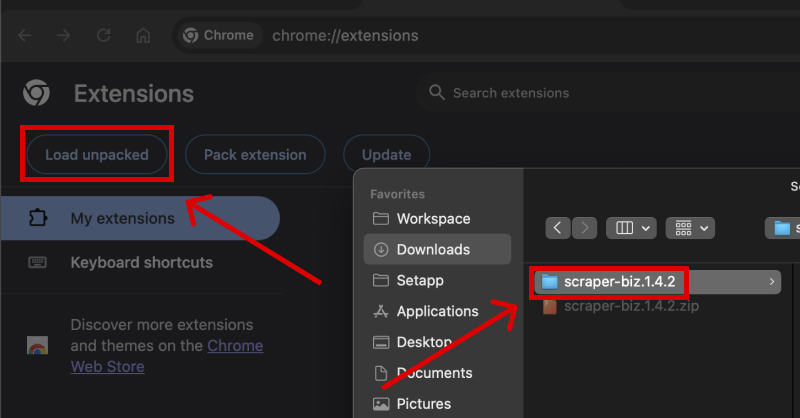The height and width of the screenshot is (418, 800).
Task: Click the search magnifier icon
Action: pyautogui.click(x=437, y=92)
